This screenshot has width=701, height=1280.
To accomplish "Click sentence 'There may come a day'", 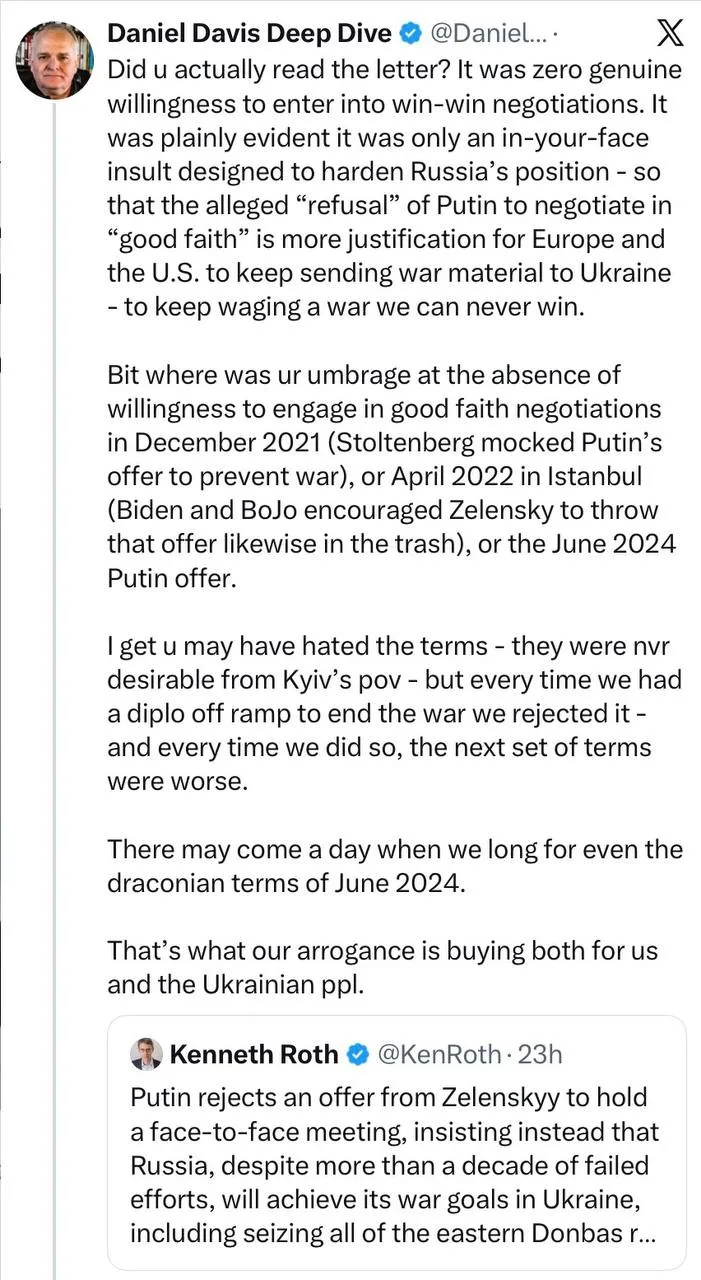I will [395, 867].
